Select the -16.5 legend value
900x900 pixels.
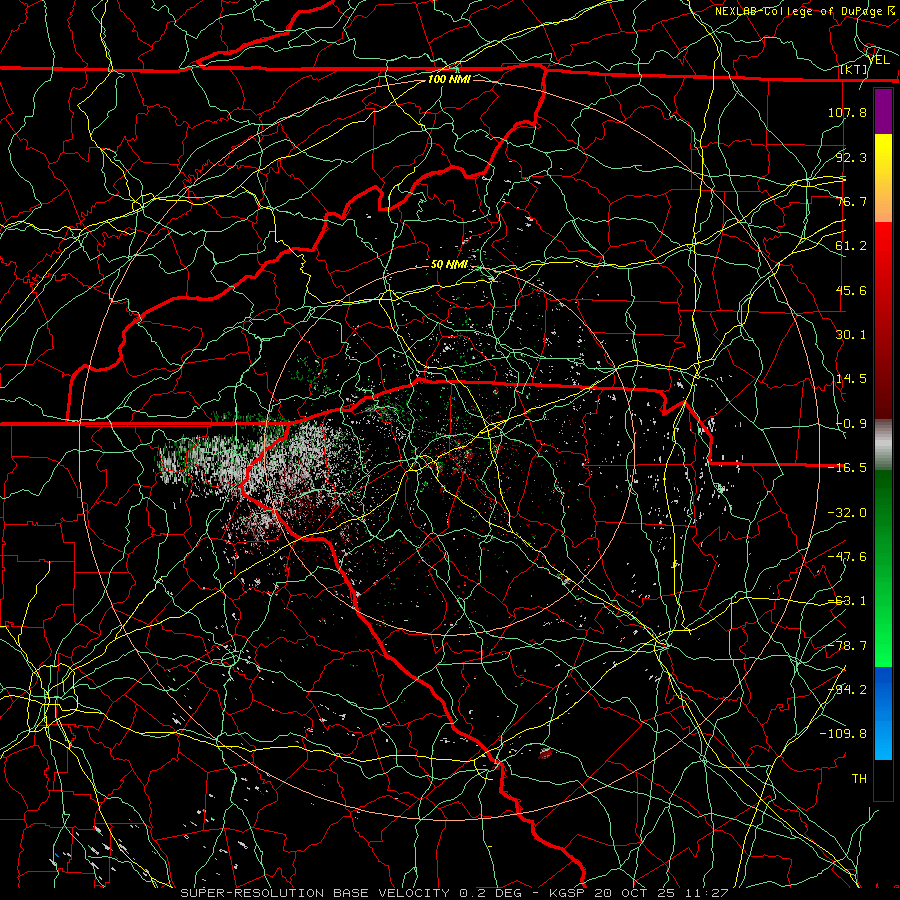click(x=847, y=468)
